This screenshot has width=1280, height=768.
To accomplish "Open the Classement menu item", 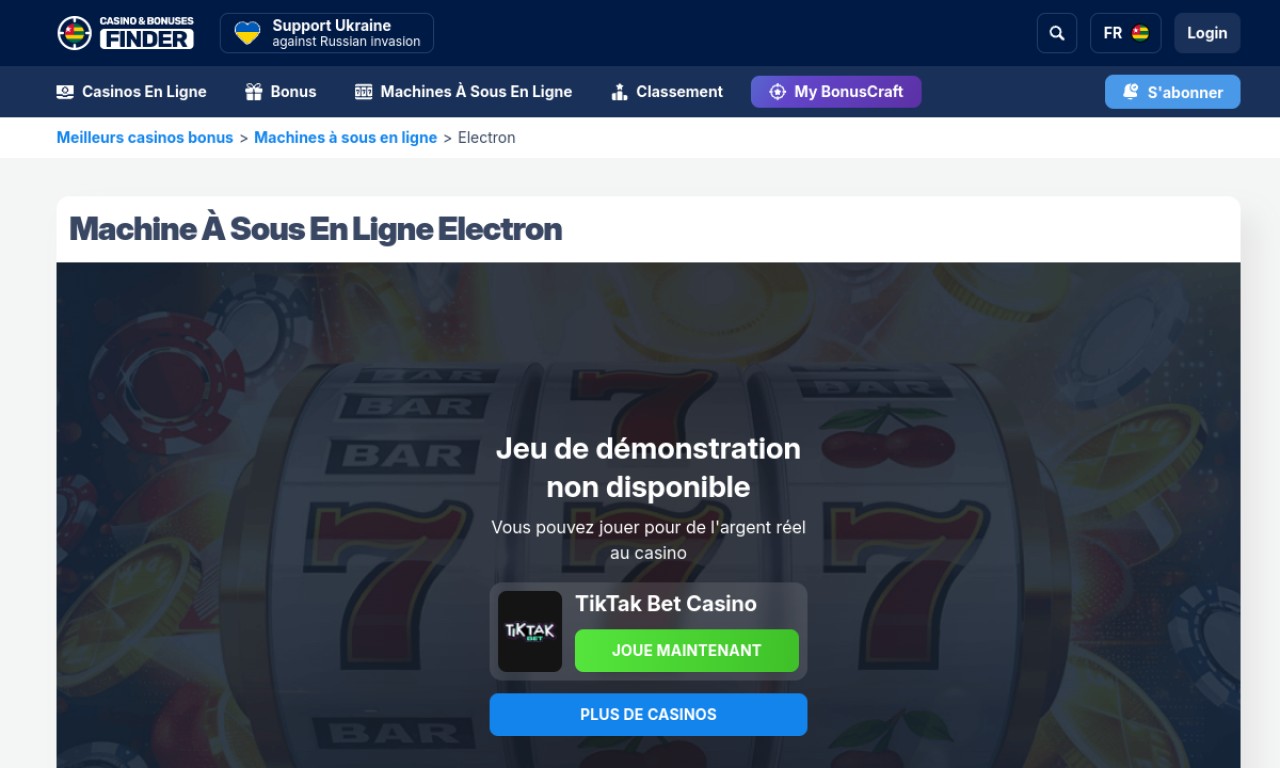I will point(667,92).
